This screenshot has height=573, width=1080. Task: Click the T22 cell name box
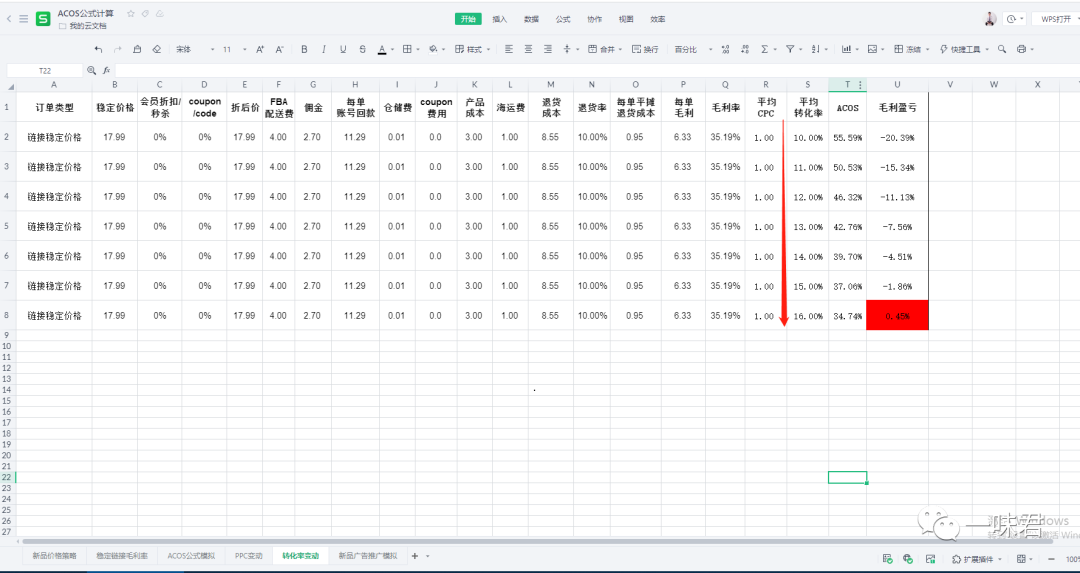tap(45, 71)
